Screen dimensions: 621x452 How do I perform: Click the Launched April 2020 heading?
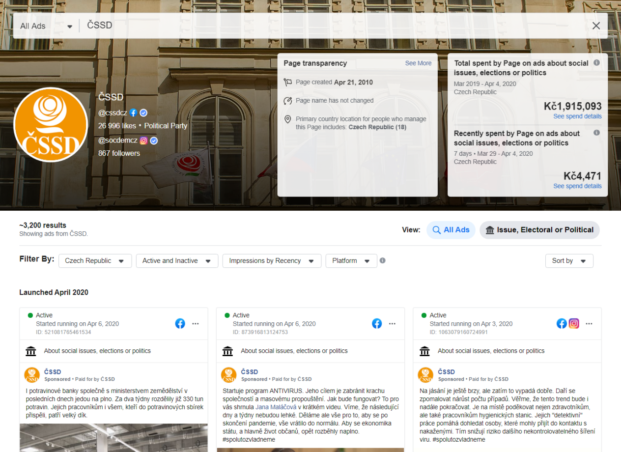[54, 292]
